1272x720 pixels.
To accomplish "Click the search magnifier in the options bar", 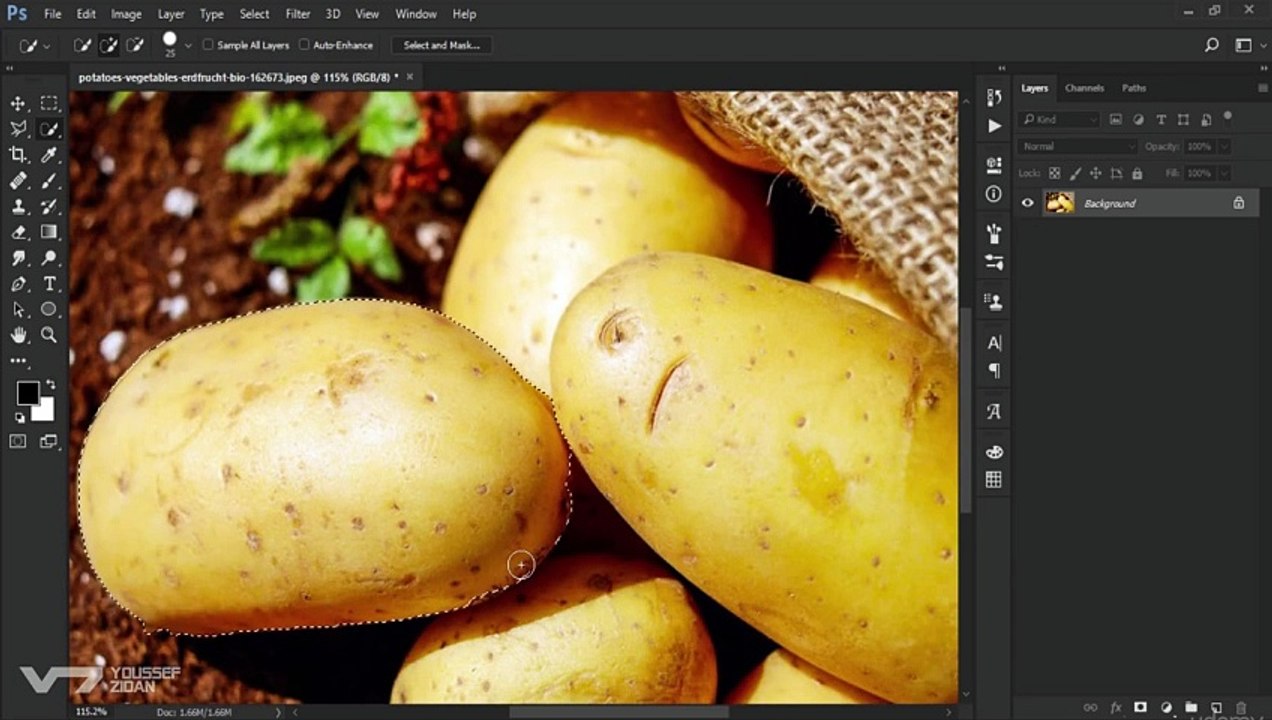I will pos(1211,45).
